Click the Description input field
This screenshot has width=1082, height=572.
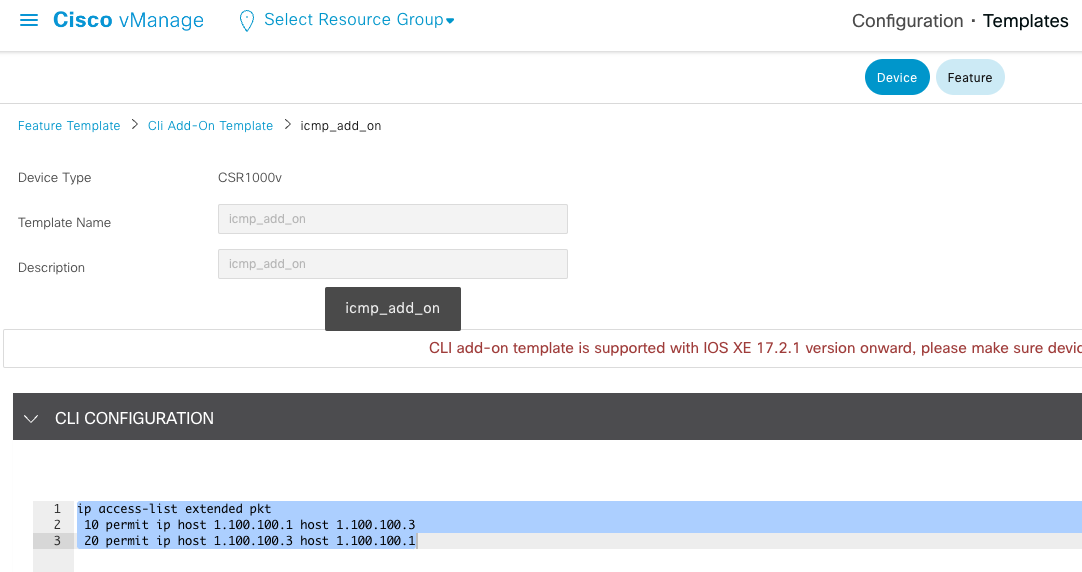(392, 264)
